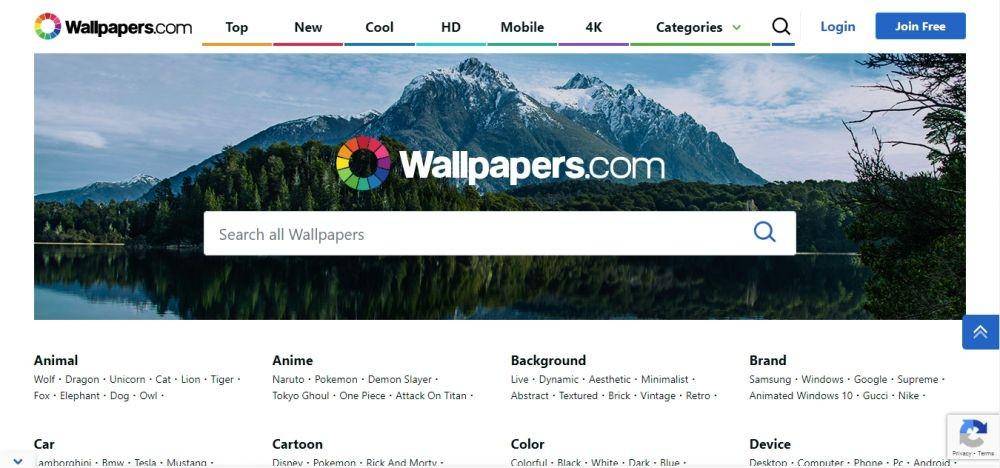Switch to the New wallpapers tab

[x=308, y=27]
